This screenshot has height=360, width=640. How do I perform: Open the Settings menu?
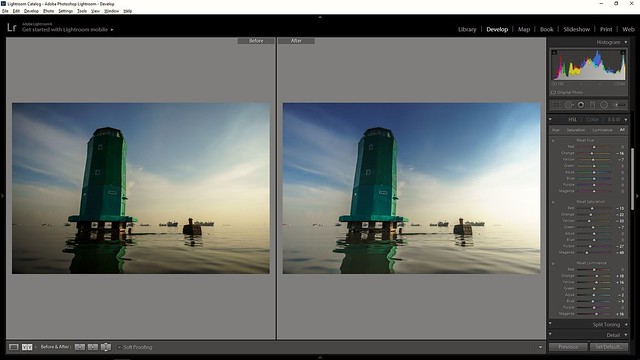pyautogui.click(x=66, y=11)
